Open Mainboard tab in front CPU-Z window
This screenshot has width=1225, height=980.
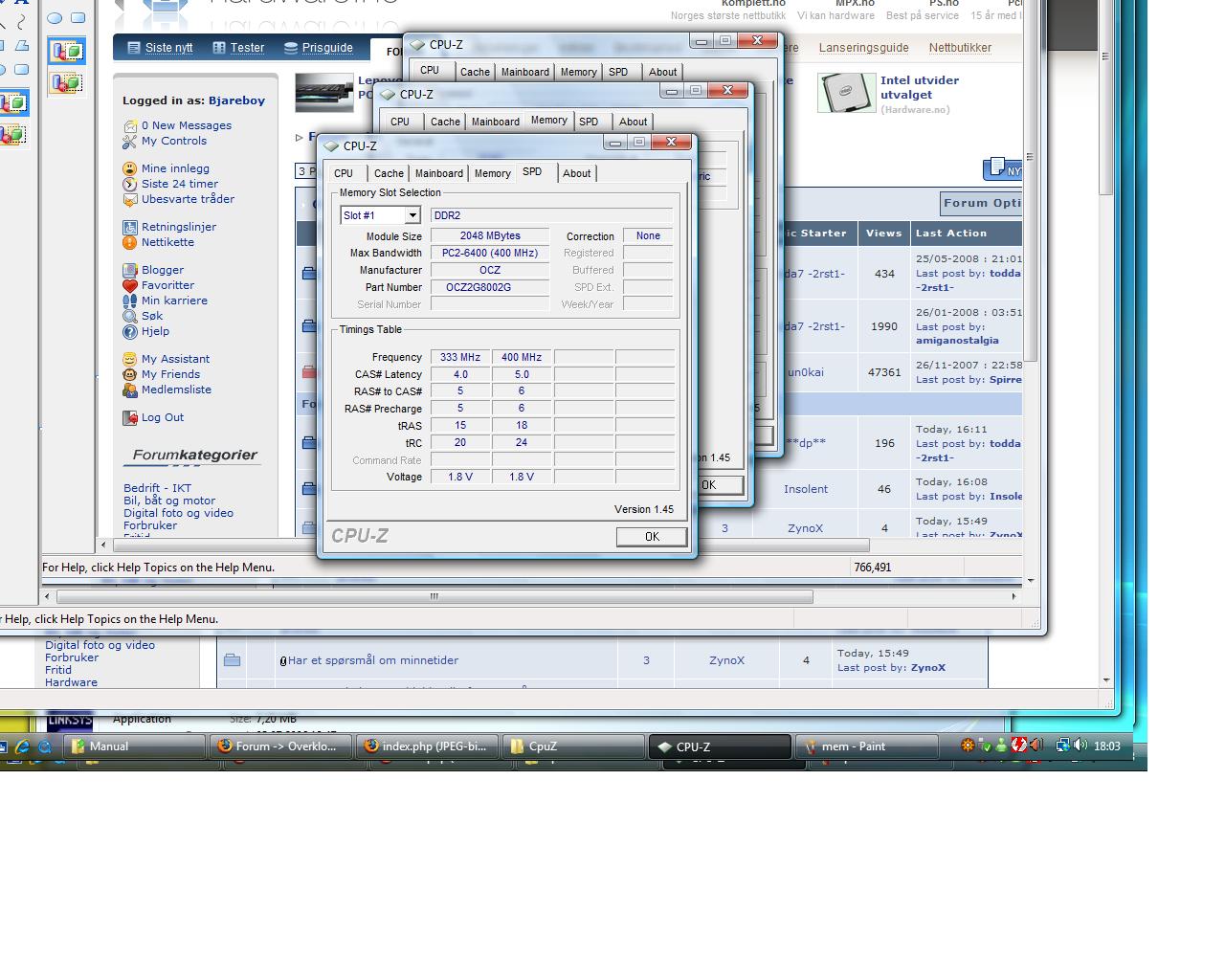pyautogui.click(x=439, y=173)
